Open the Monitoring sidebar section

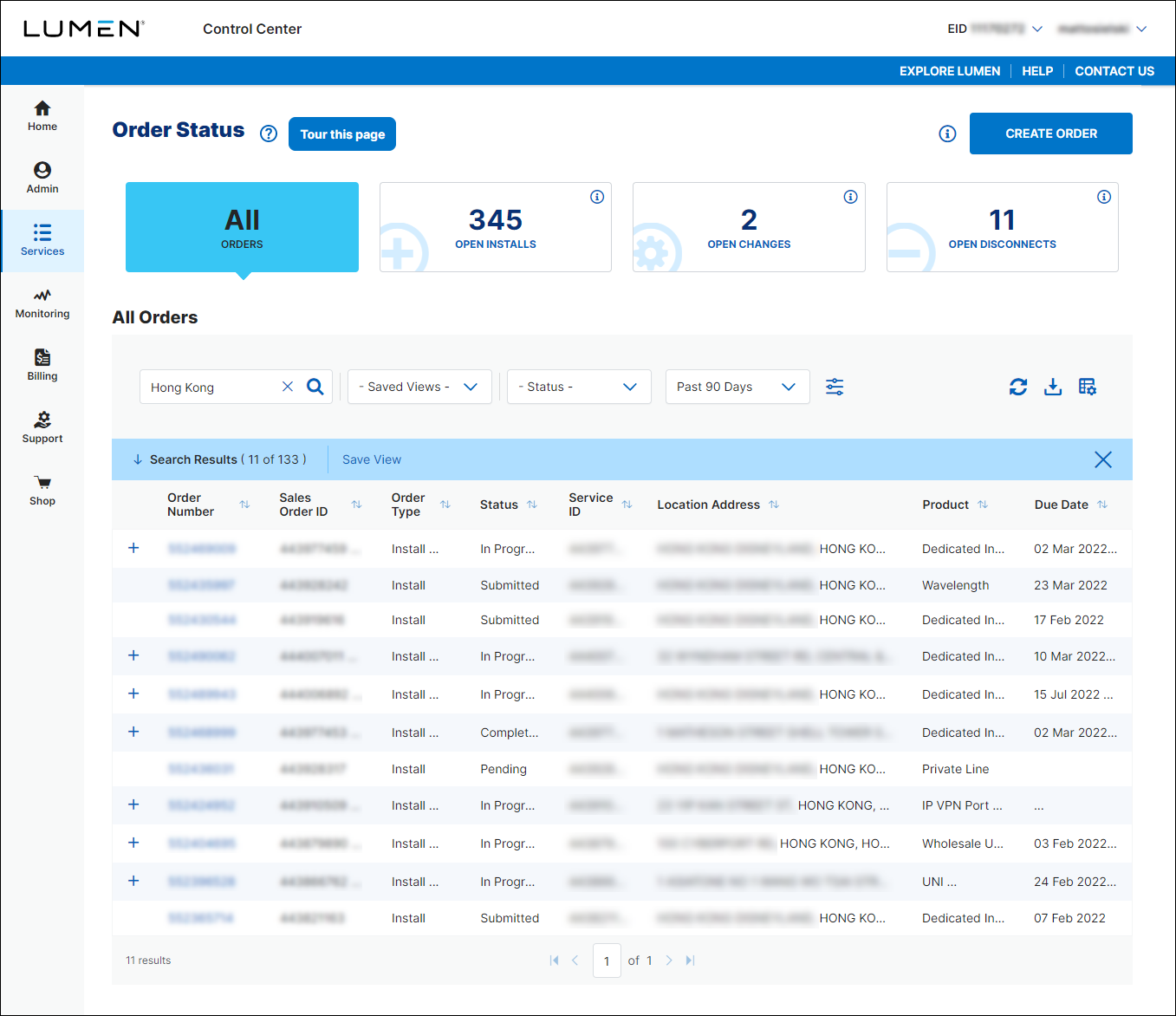click(x=42, y=303)
